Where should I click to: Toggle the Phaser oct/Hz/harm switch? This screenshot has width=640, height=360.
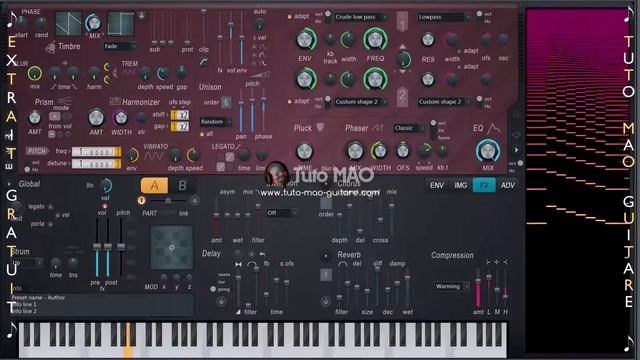(433, 130)
